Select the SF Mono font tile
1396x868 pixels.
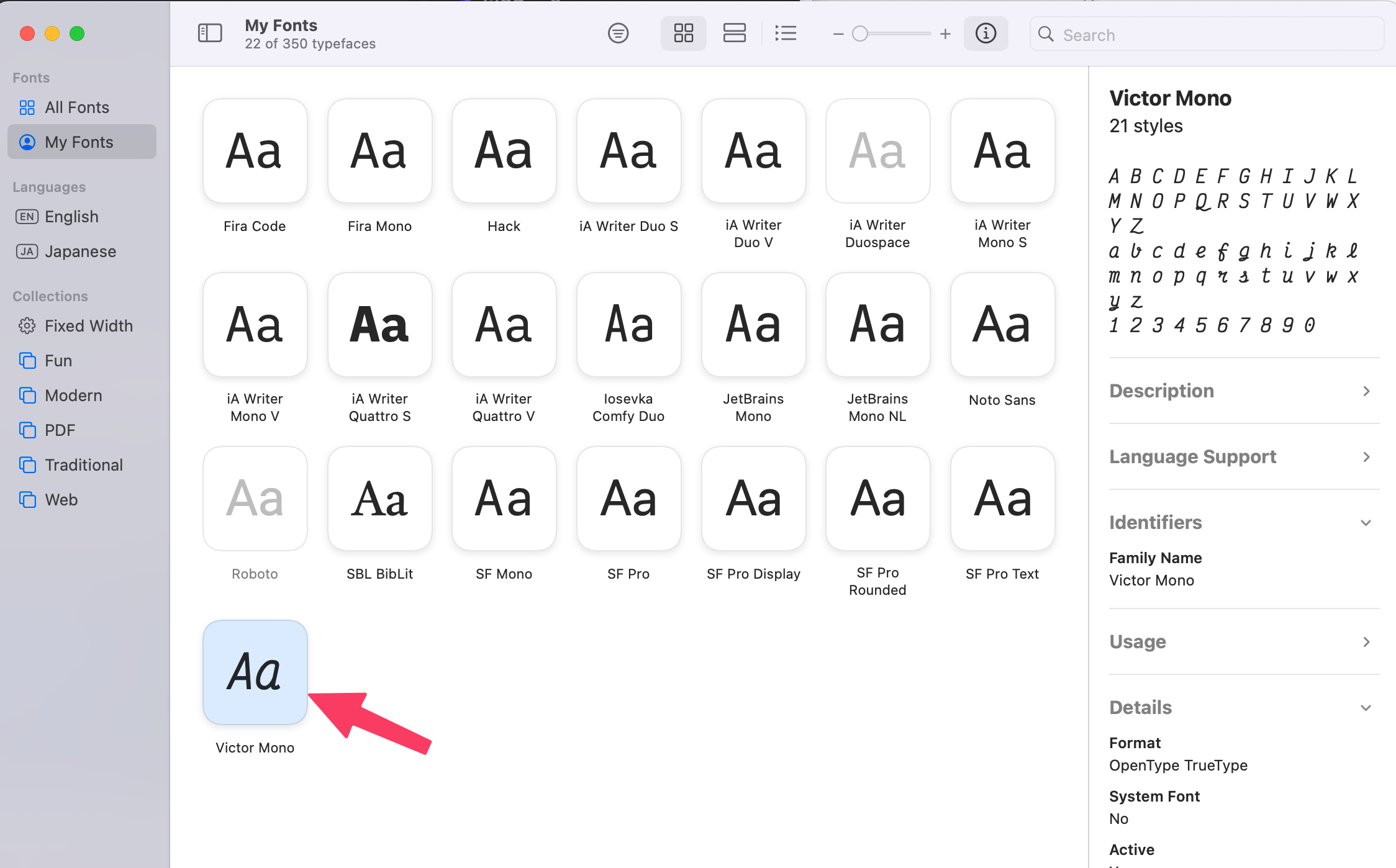click(504, 499)
